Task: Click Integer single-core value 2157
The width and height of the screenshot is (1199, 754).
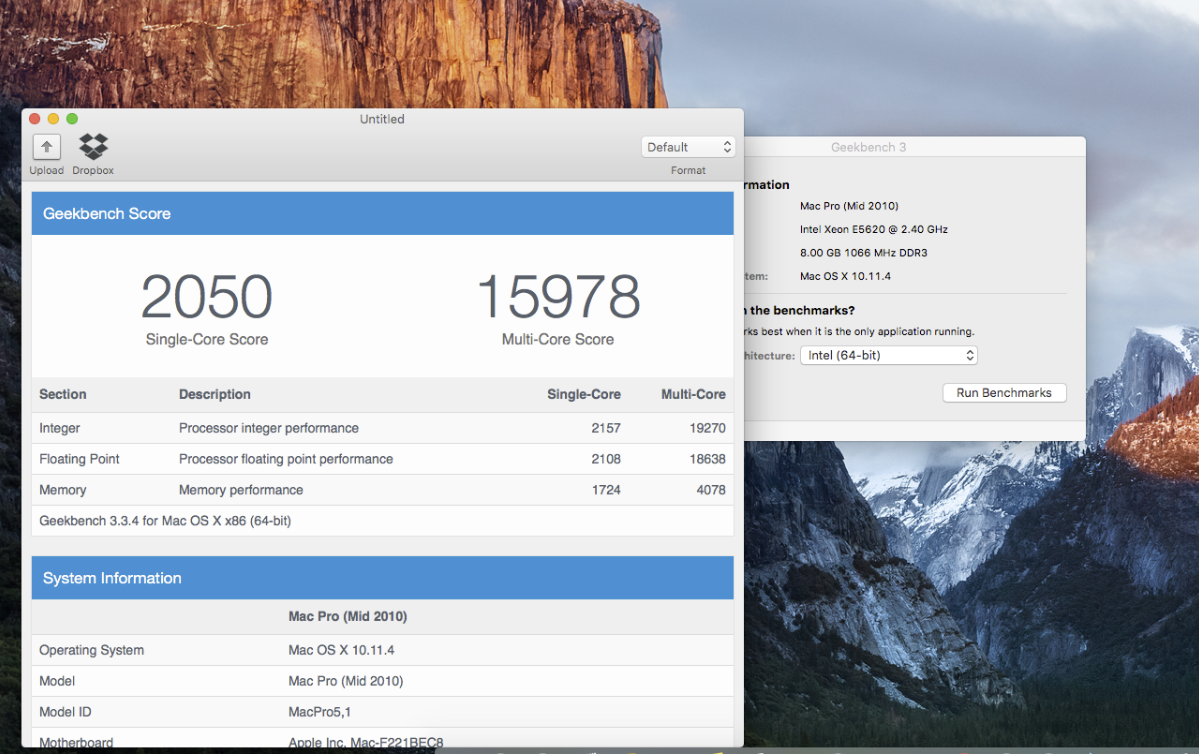Action: (606, 428)
